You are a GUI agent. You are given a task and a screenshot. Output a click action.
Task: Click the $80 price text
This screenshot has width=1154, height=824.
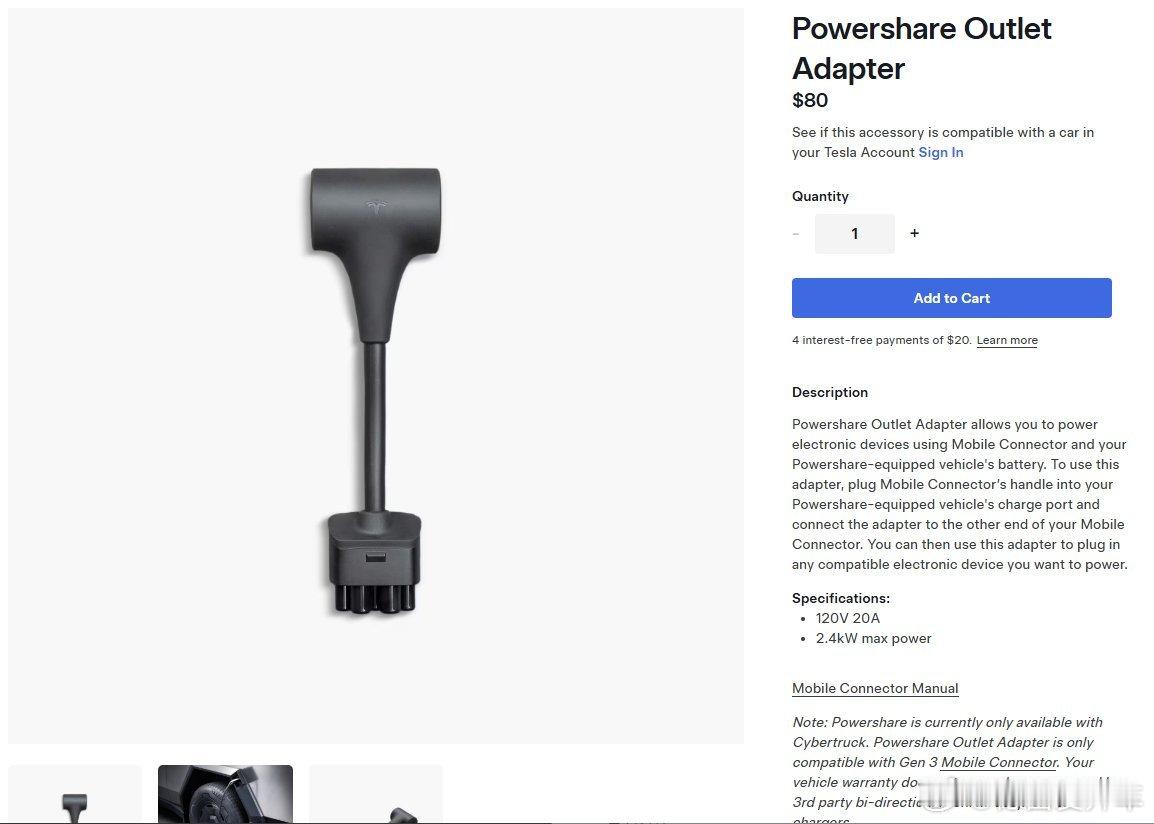point(810,100)
